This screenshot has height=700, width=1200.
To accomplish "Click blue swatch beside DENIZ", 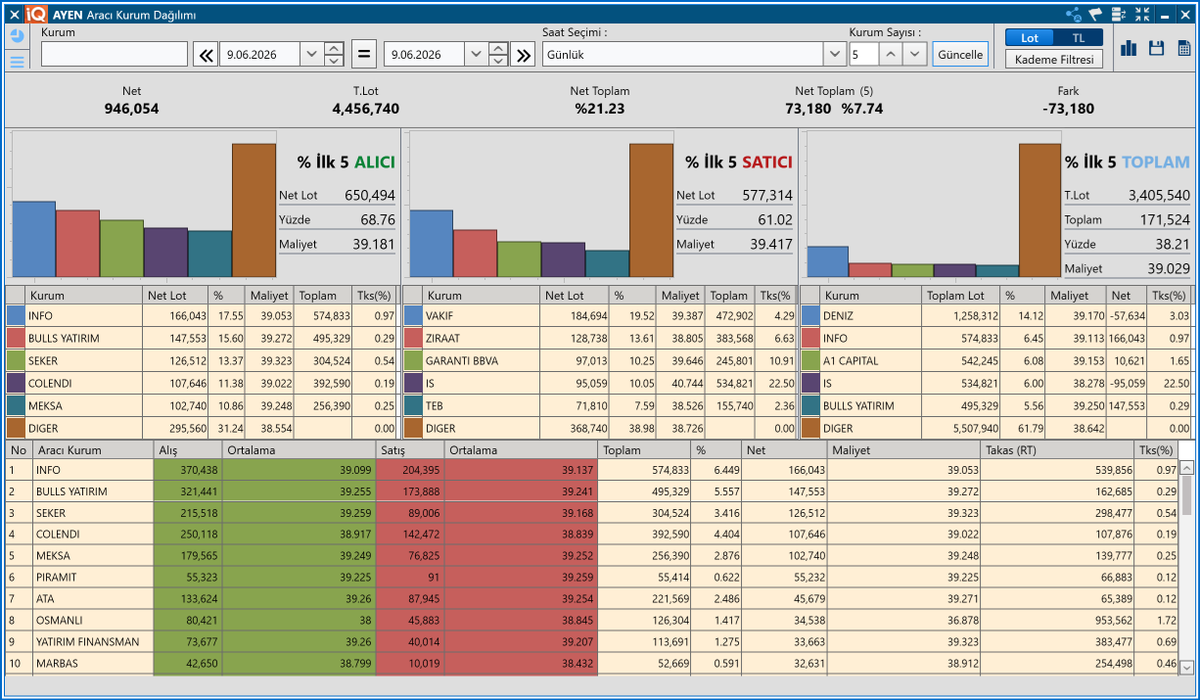I will pos(811,315).
